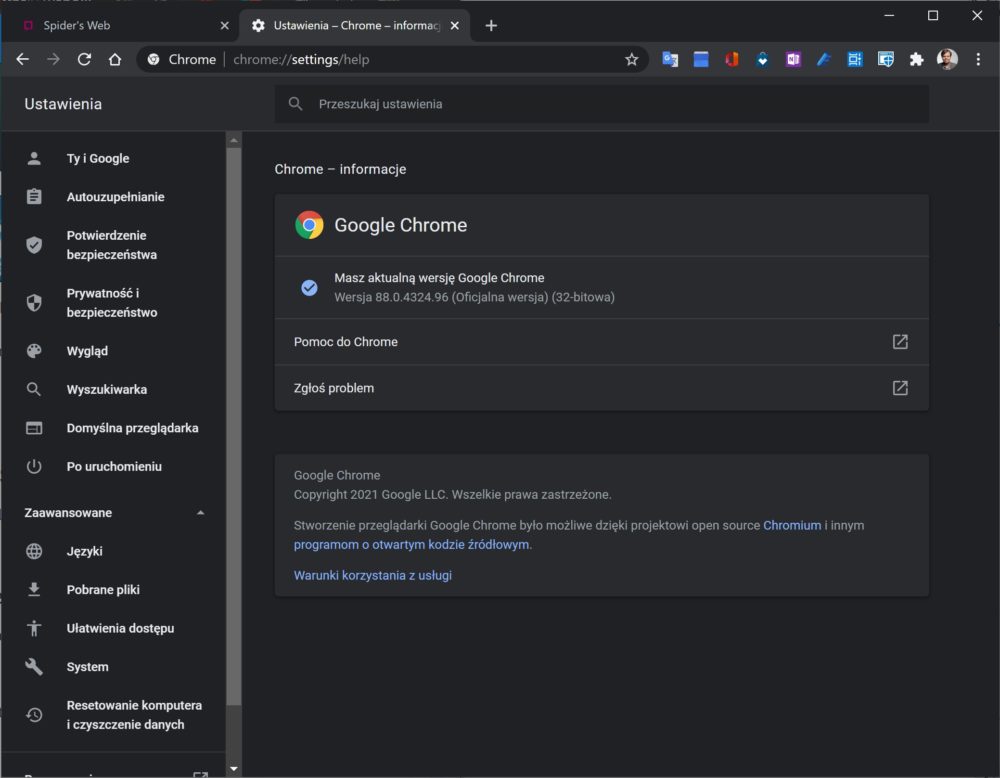Viewport: 1000px width, 778px height.
Task: Click the wrench icon beside System
Action: [34, 666]
